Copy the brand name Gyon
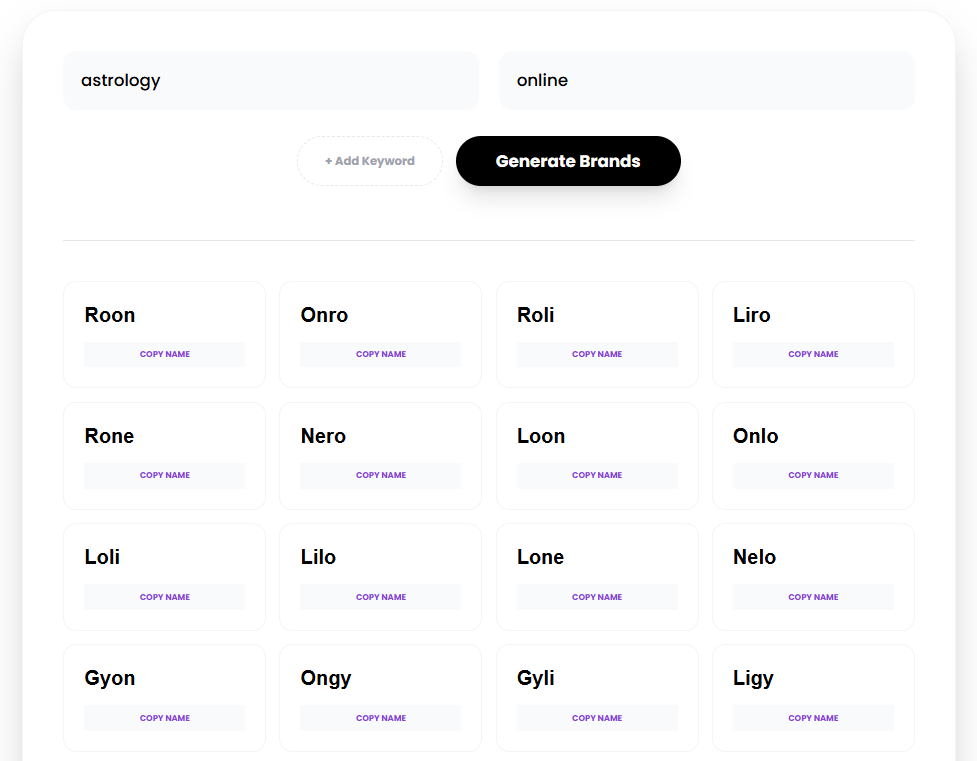The height and width of the screenshot is (761, 977). pos(164,717)
